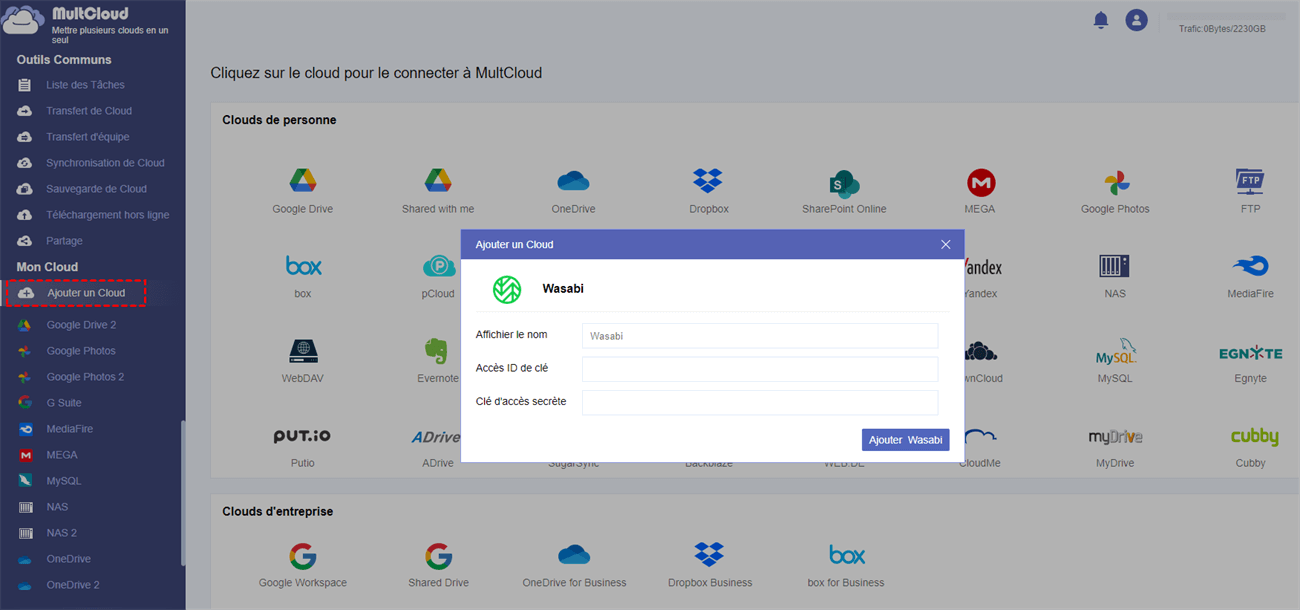Pick the pCloud icon
This screenshot has height=610, width=1300.
[438, 266]
